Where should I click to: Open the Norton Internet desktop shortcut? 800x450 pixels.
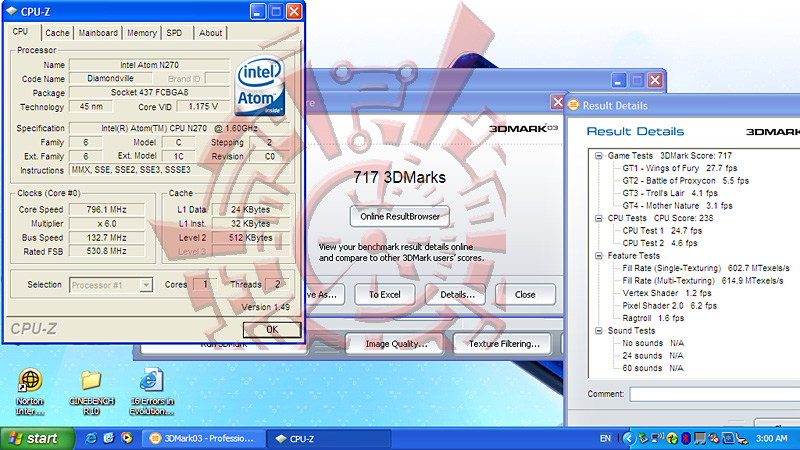point(30,392)
